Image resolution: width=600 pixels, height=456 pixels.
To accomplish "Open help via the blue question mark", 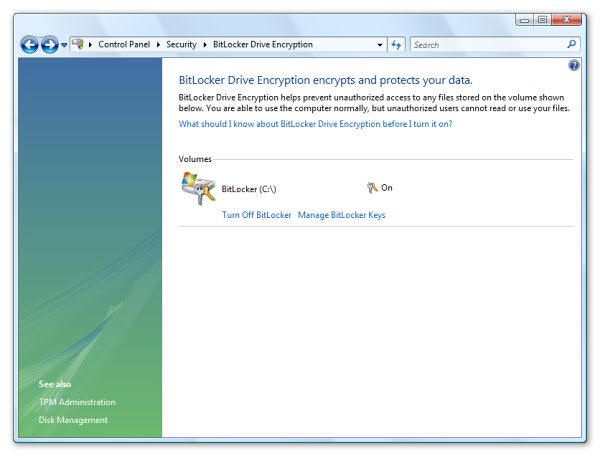I will 574,65.
